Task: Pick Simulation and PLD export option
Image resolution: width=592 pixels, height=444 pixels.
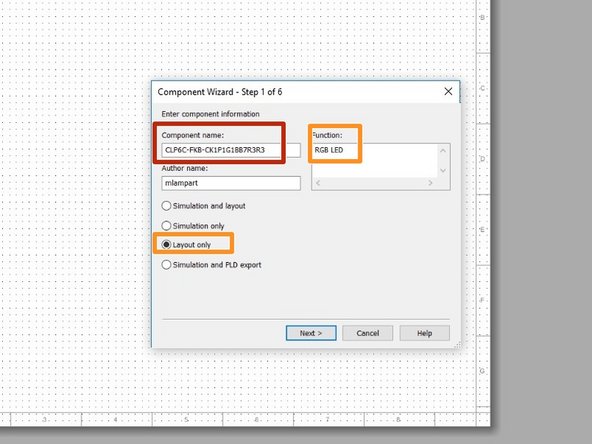Action: tap(211, 265)
